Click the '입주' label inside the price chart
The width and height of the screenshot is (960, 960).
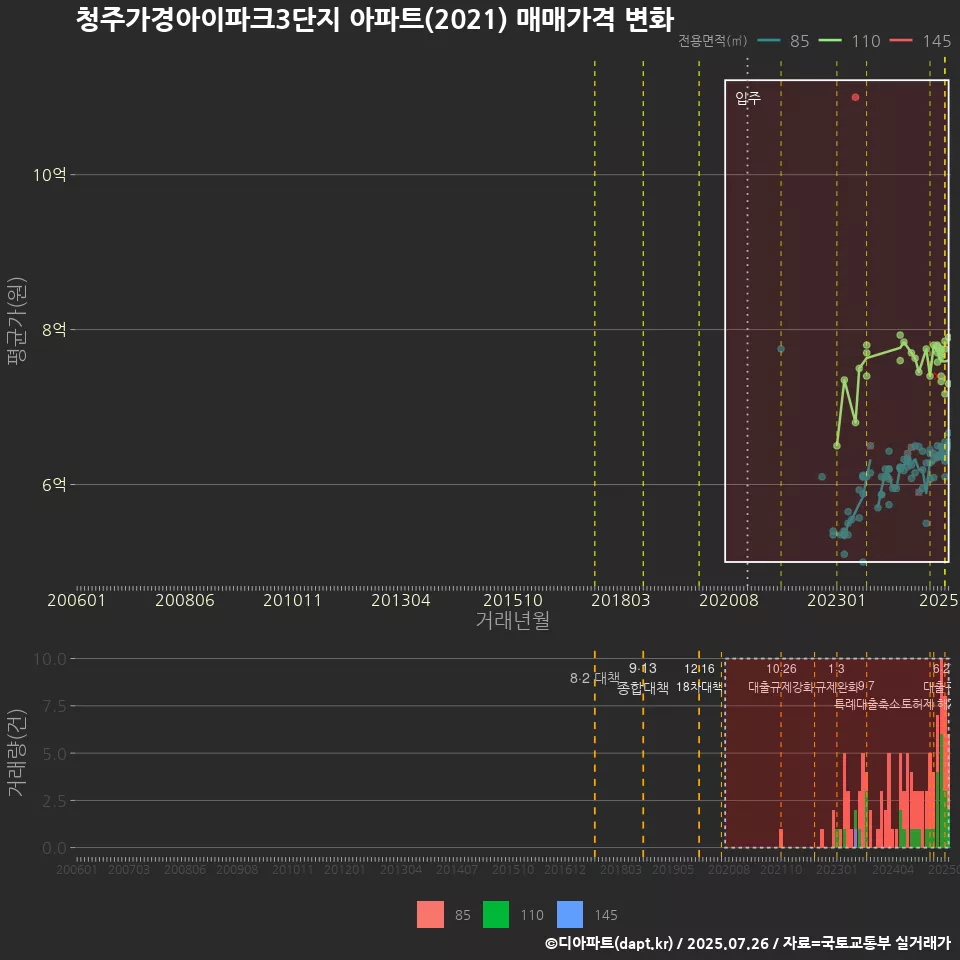click(x=748, y=98)
